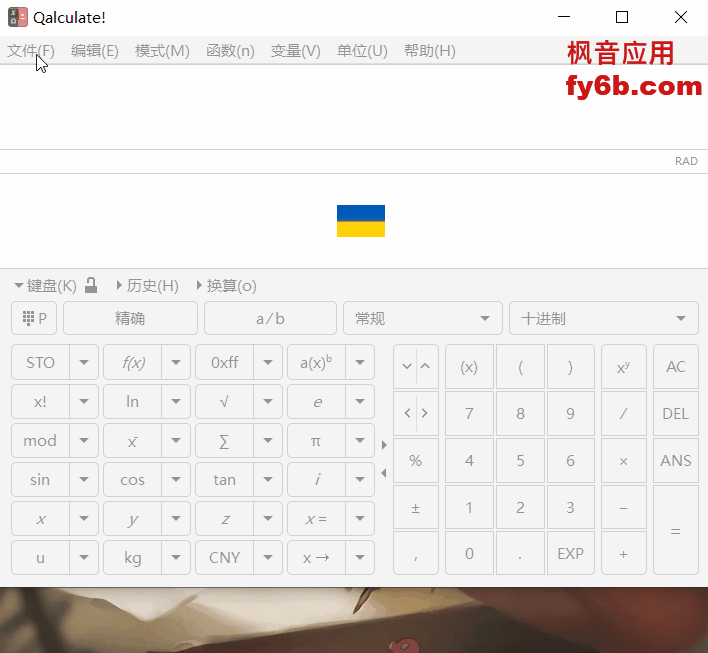Click the a(x)^b factorize button
Image resolution: width=708 pixels, height=653 pixels.
click(317, 362)
